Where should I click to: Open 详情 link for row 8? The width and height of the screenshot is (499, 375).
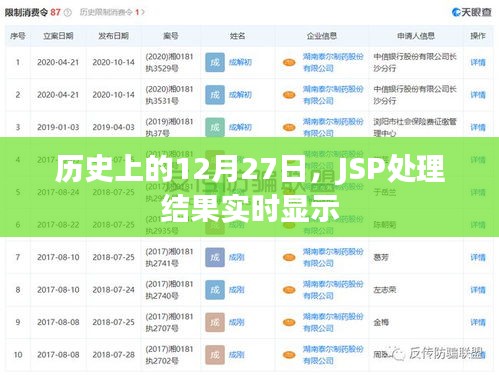pos(478,290)
